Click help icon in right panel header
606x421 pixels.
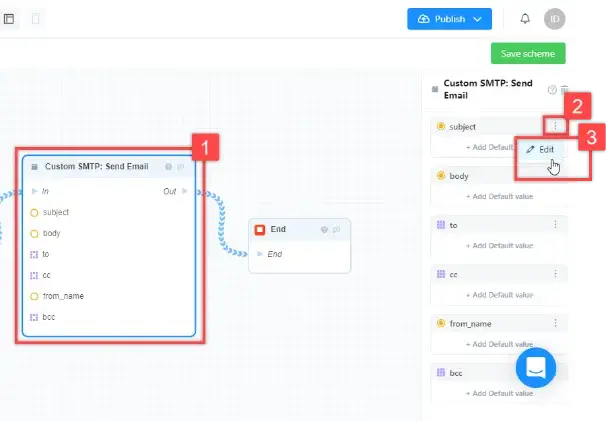(552, 90)
